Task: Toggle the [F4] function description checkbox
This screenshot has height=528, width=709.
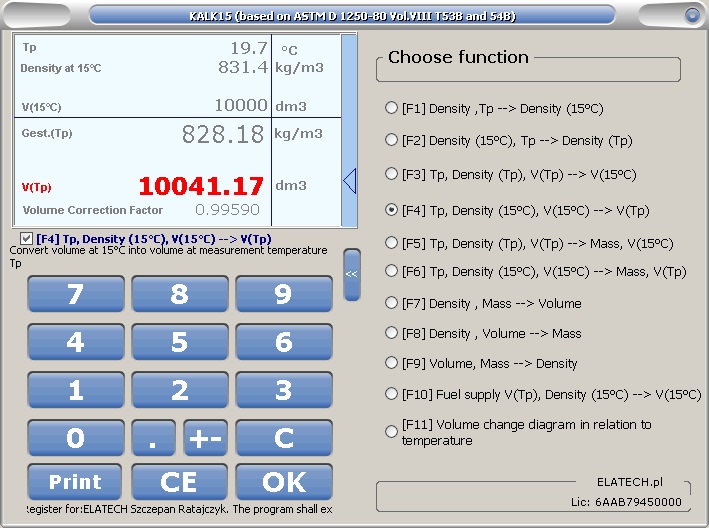Action: 26,238
